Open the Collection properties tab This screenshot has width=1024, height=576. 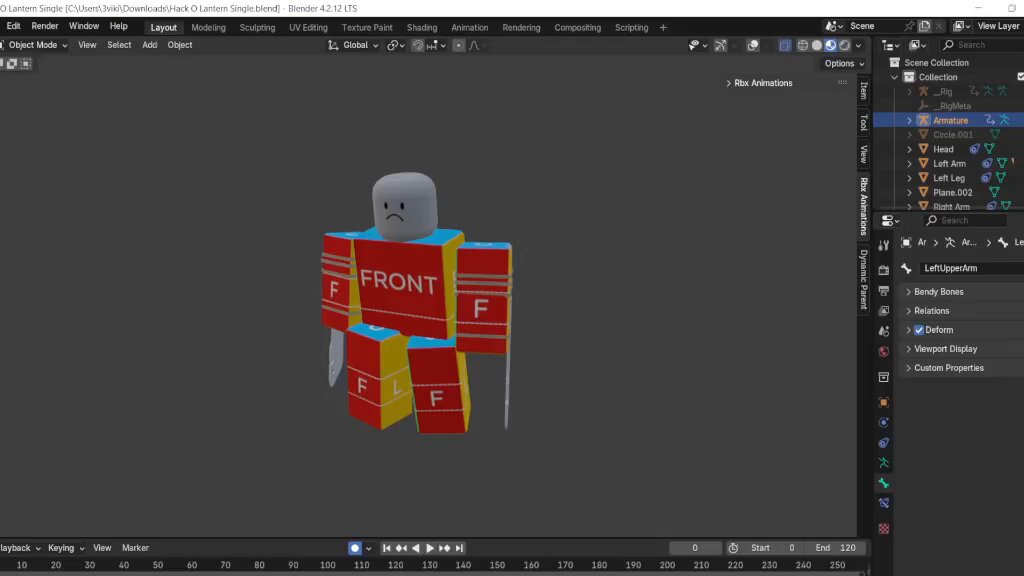(x=884, y=377)
